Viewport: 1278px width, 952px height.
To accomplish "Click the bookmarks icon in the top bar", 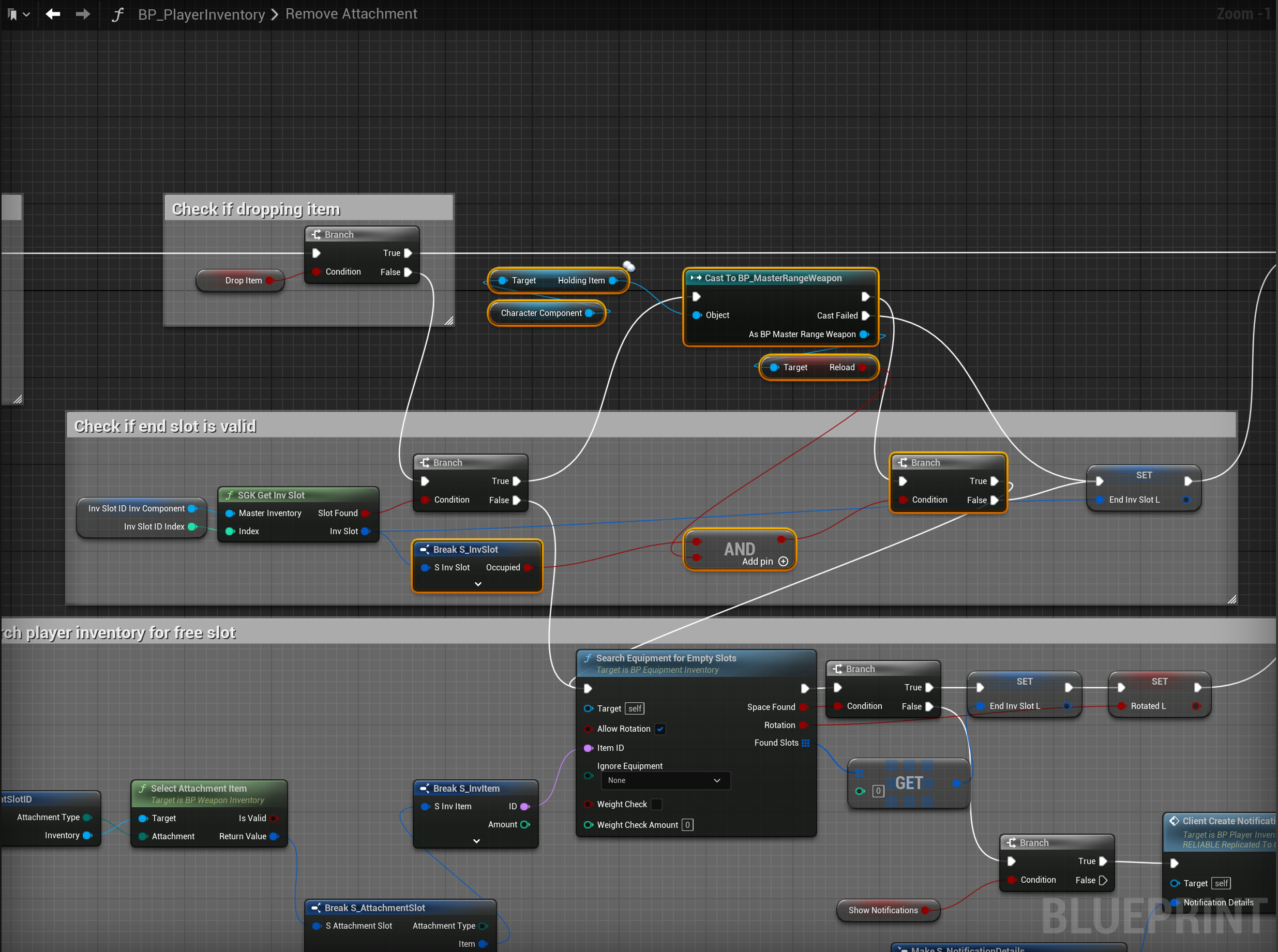I will (x=12, y=14).
